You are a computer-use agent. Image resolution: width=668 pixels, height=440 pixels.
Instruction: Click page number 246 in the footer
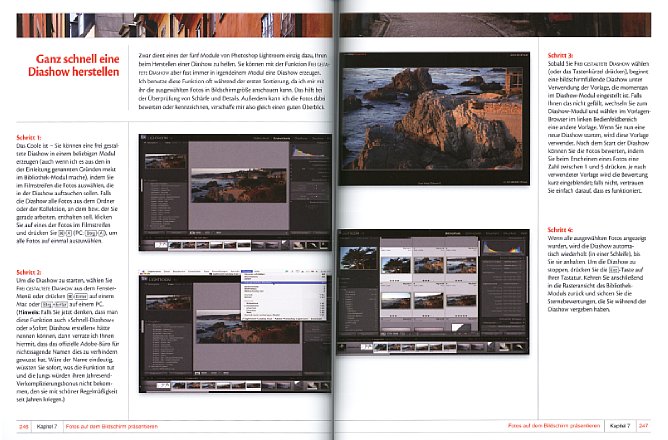[23, 426]
